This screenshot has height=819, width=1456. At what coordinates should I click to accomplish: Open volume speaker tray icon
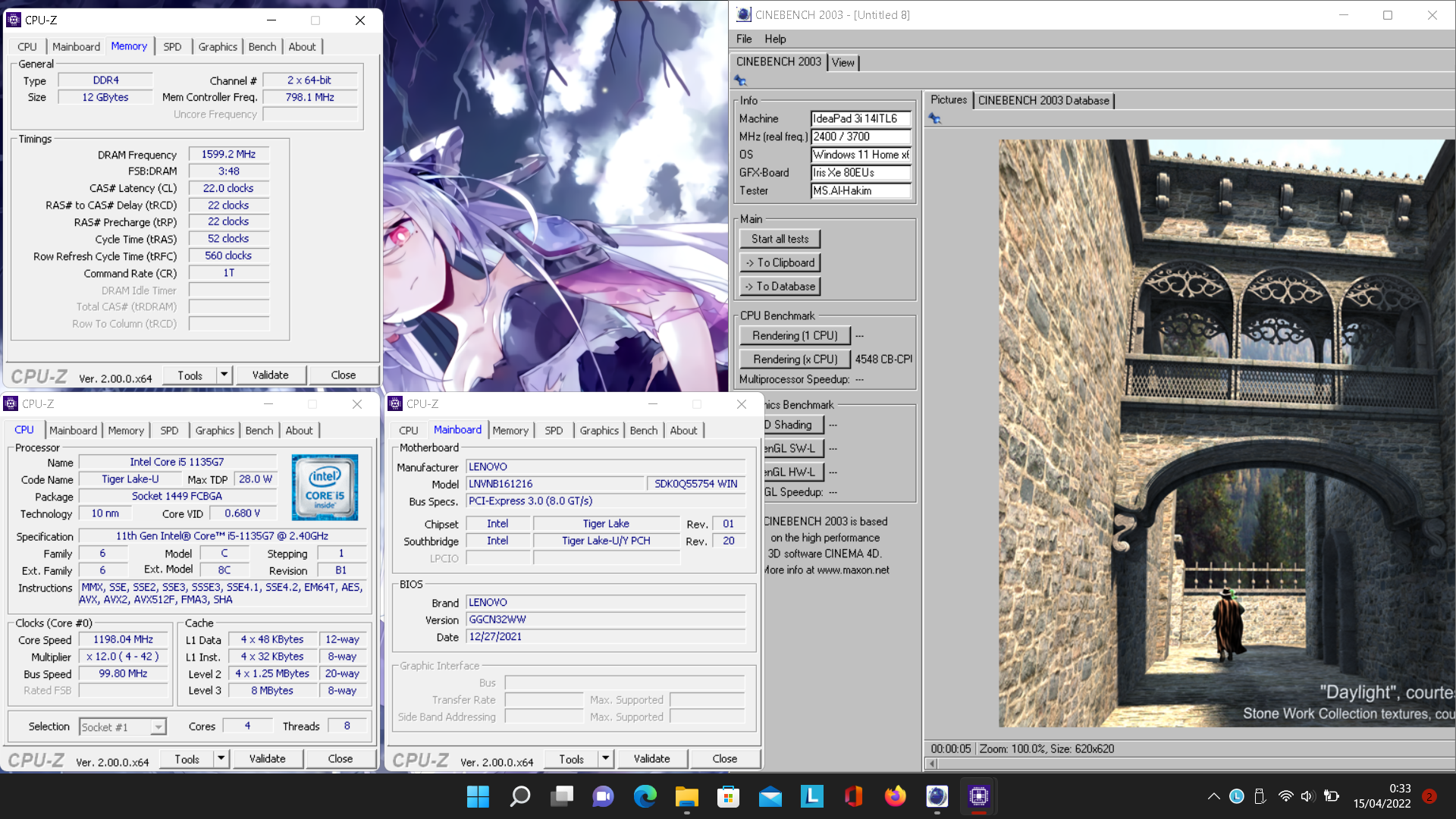click(1307, 796)
